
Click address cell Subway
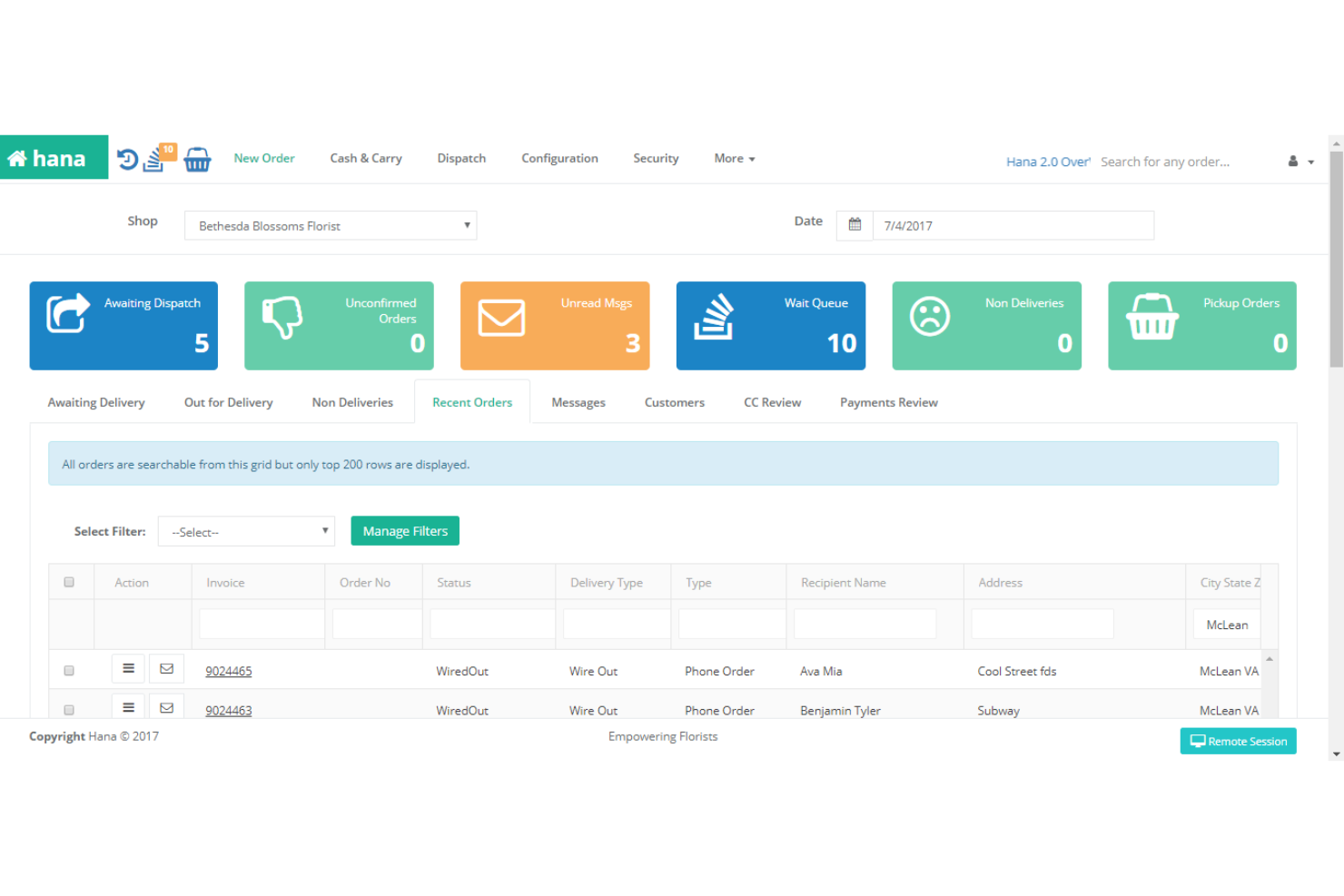999,710
